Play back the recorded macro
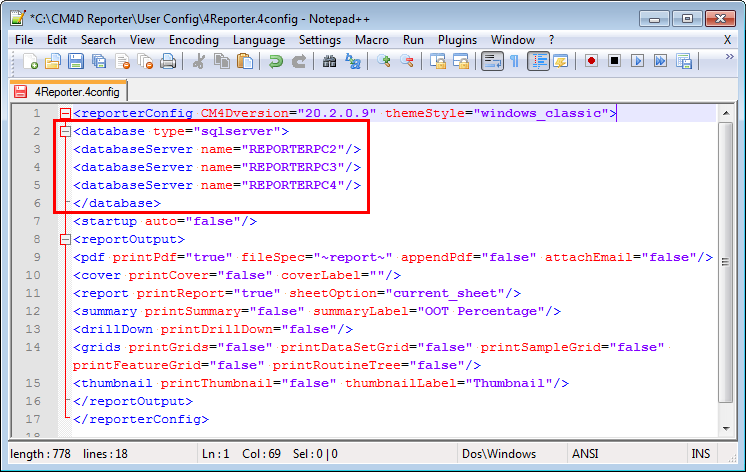746x472 pixels. click(x=638, y=61)
